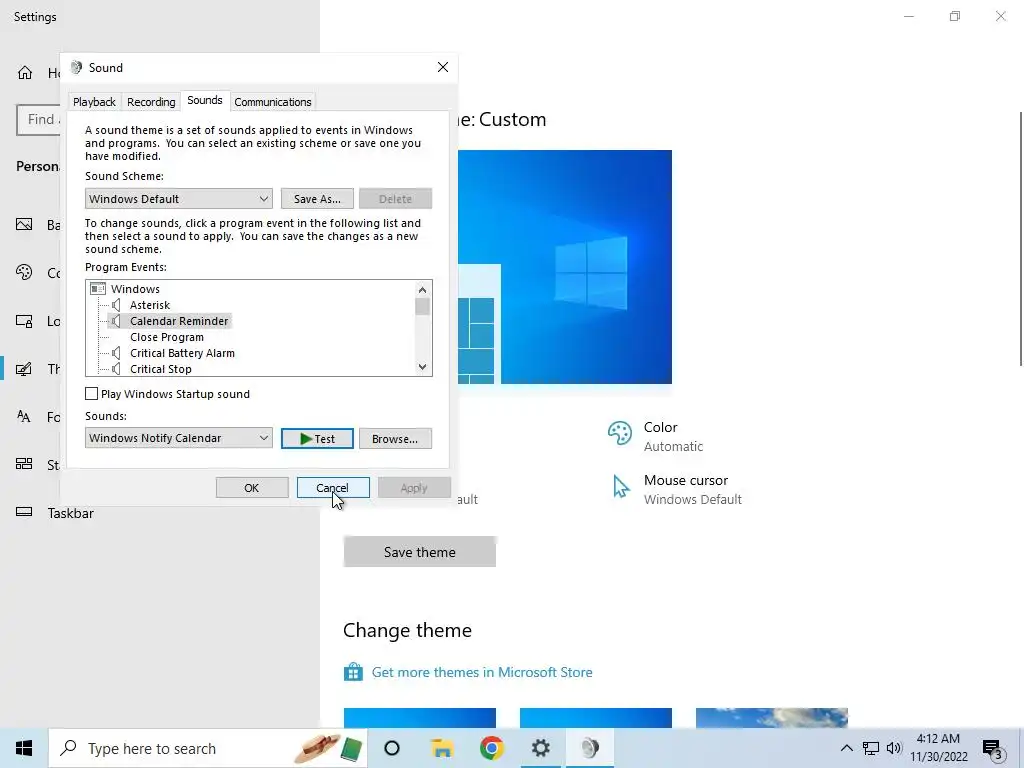
Task: Open Get more themes in Microsoft Store link
Action: 482,672
